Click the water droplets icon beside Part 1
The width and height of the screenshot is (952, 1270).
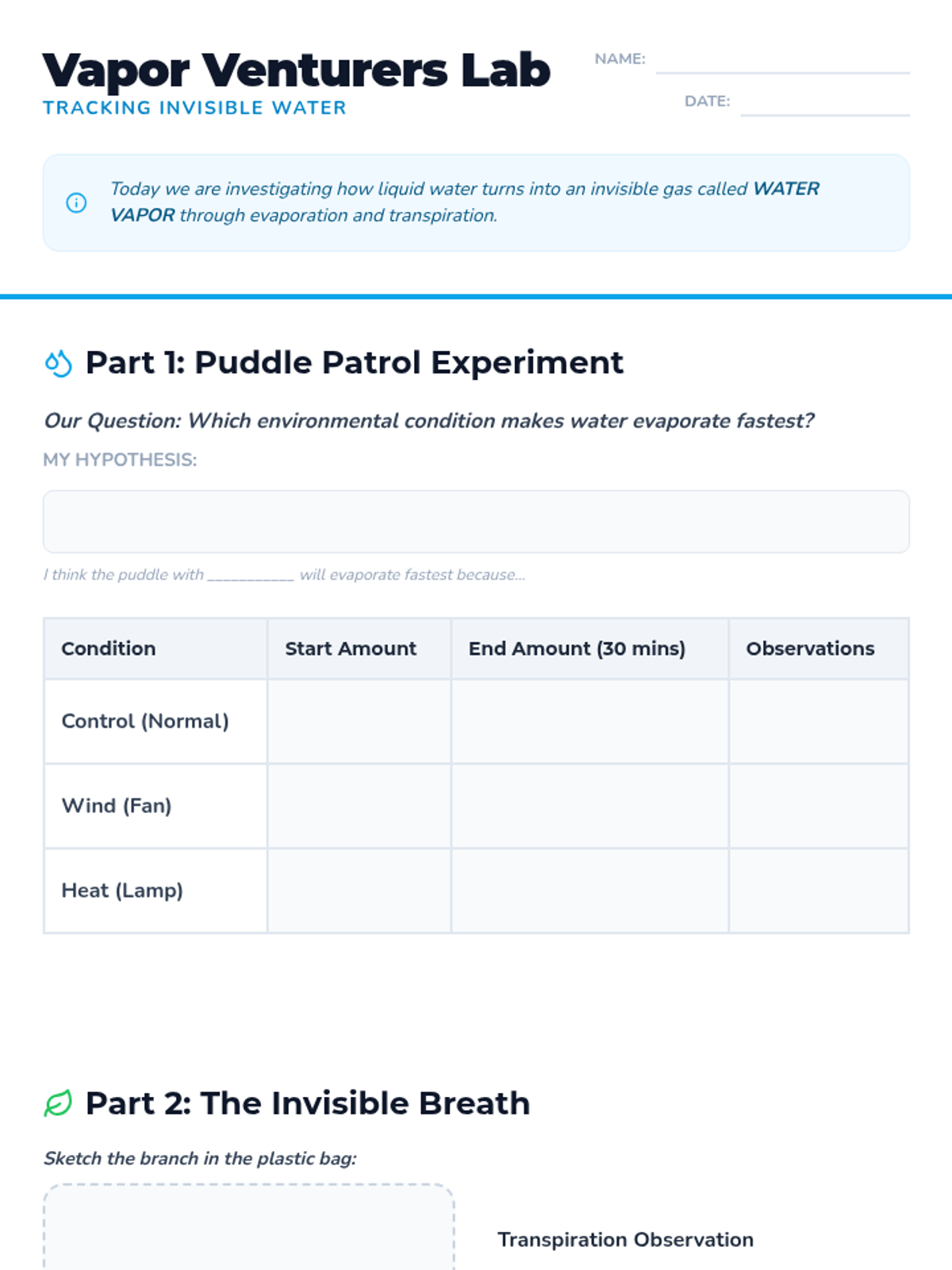(59, 363)
